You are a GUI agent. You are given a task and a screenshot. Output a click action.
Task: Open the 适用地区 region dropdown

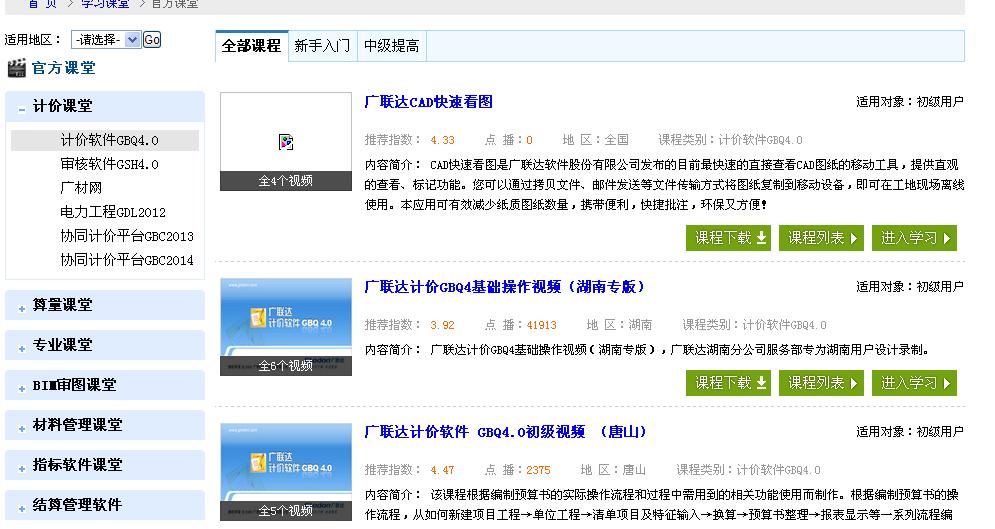105,40
